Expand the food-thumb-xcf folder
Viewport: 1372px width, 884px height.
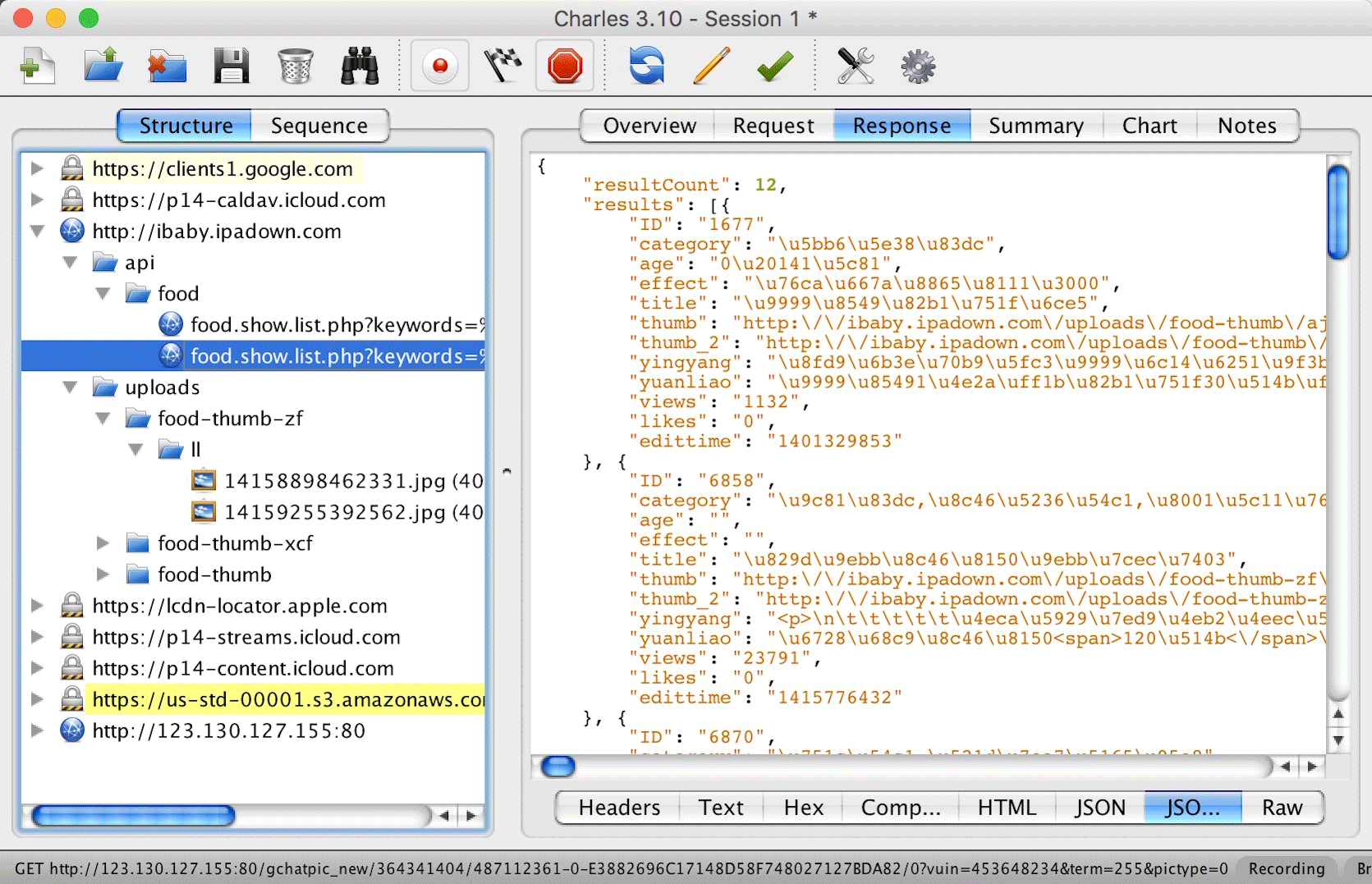(103, 543)
